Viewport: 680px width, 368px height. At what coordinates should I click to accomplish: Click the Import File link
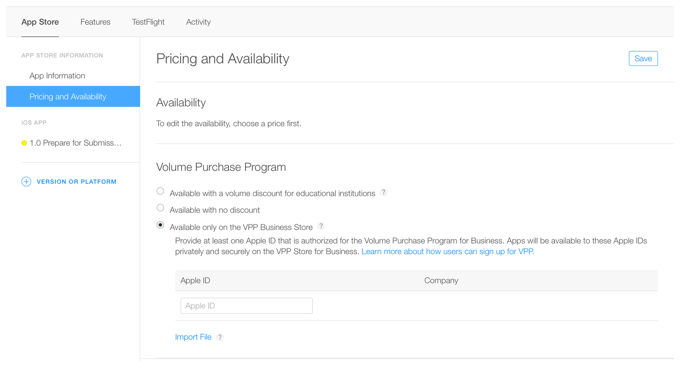(193, 337)
